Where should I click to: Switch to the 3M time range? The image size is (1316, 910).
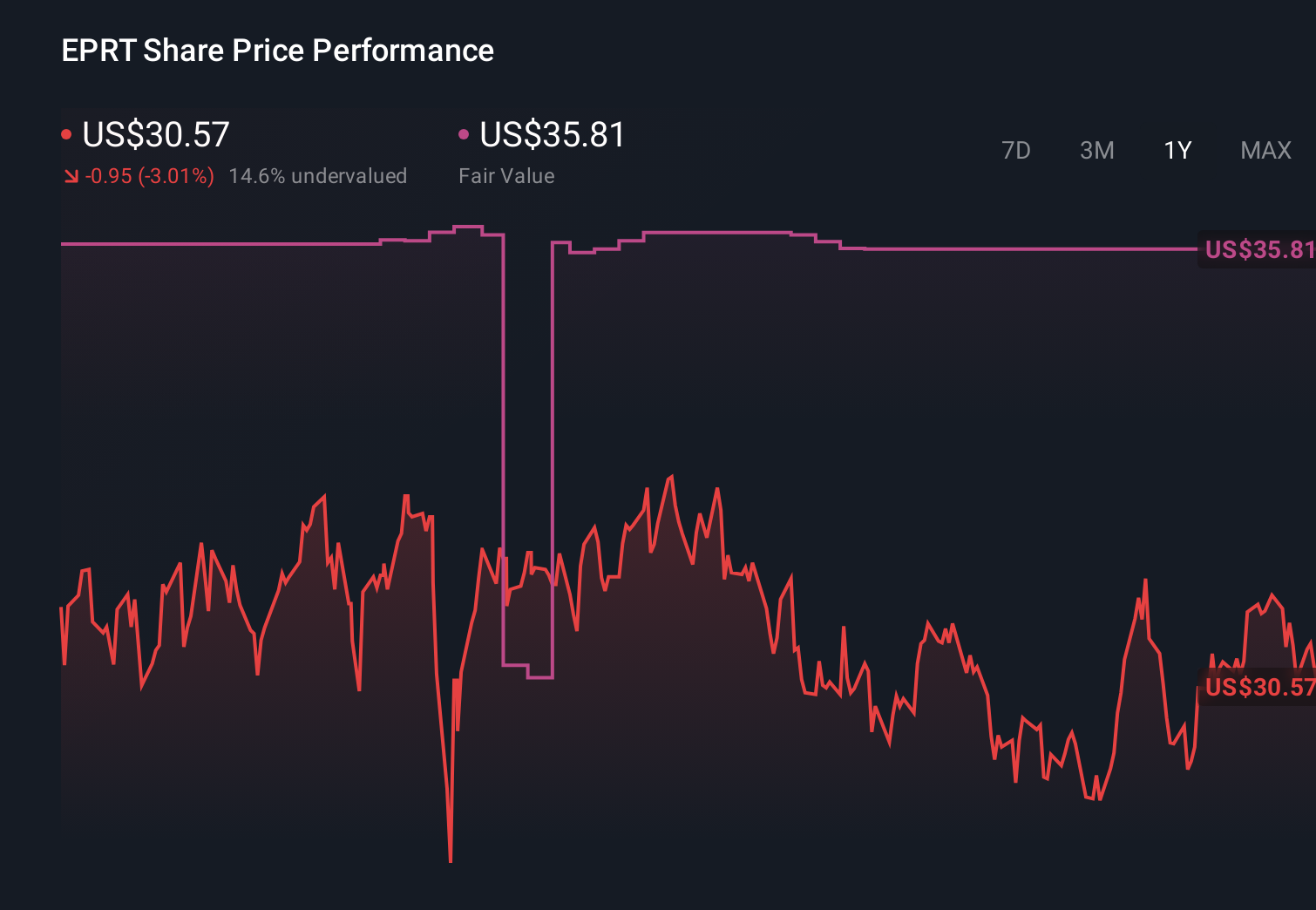click(x=1096, y=150)
